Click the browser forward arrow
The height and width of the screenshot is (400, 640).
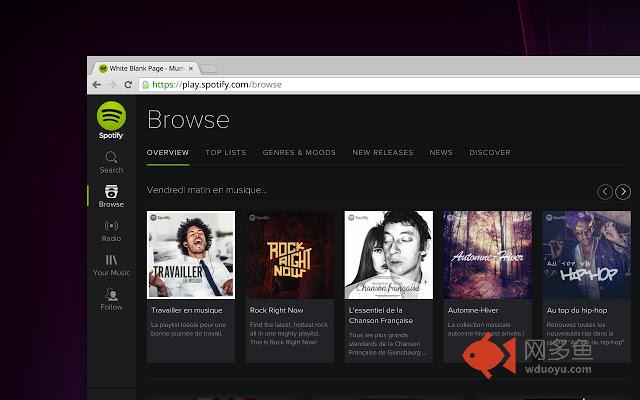coord(113,84)
